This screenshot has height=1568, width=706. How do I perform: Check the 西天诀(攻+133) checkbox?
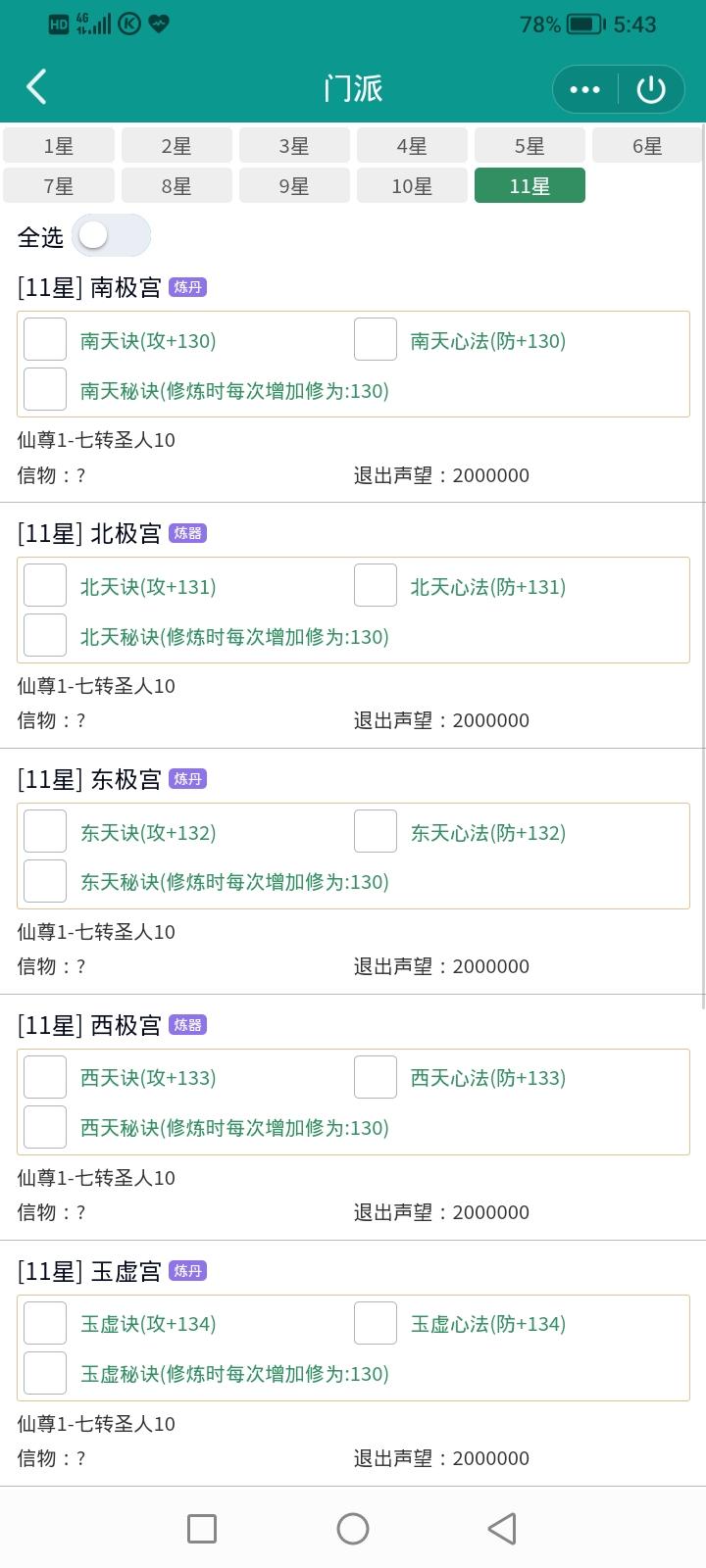tap(45, 1078)
